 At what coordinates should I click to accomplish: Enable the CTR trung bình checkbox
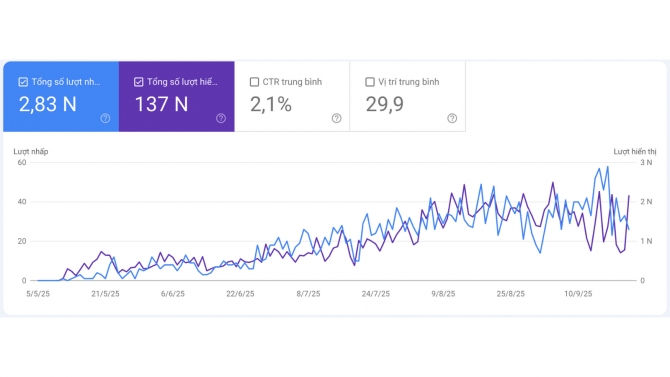point(254,82)
